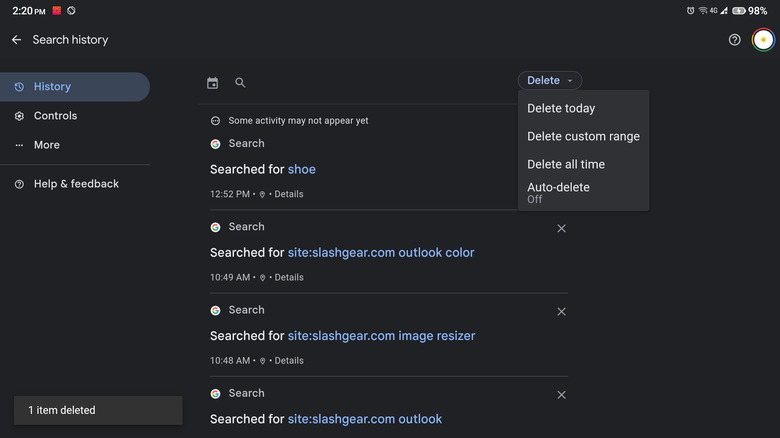
Task: Choose Delete custom range option
Action: pos(583,136)
